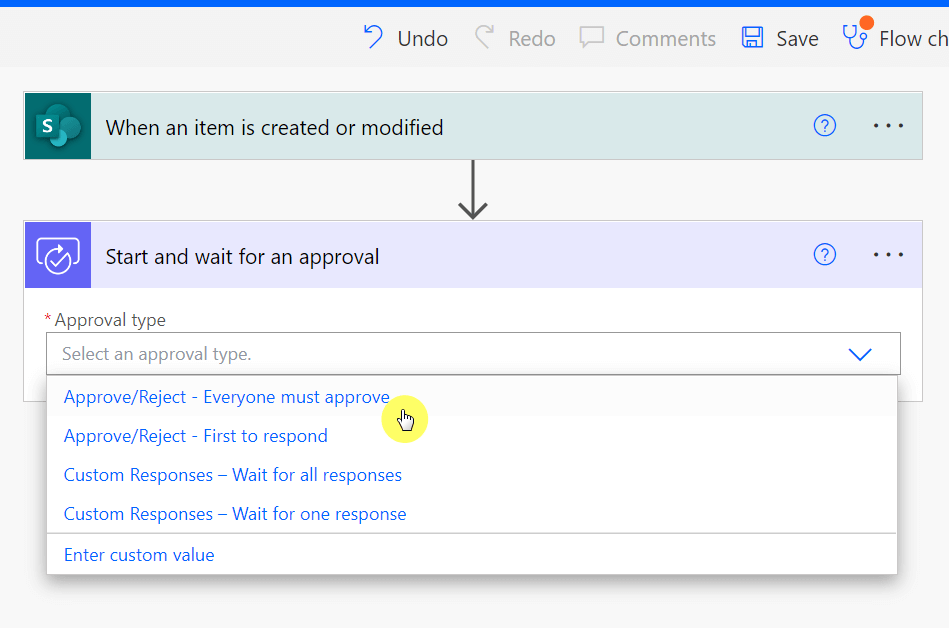Click the Redo label
Viewport: 949px width, 628px height.
[x=531, y=39]
